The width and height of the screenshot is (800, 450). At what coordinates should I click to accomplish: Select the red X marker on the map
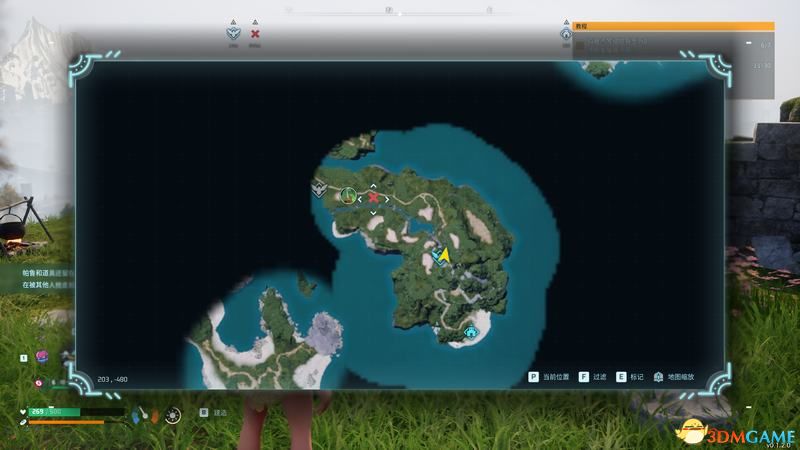(x=373, y=198)
